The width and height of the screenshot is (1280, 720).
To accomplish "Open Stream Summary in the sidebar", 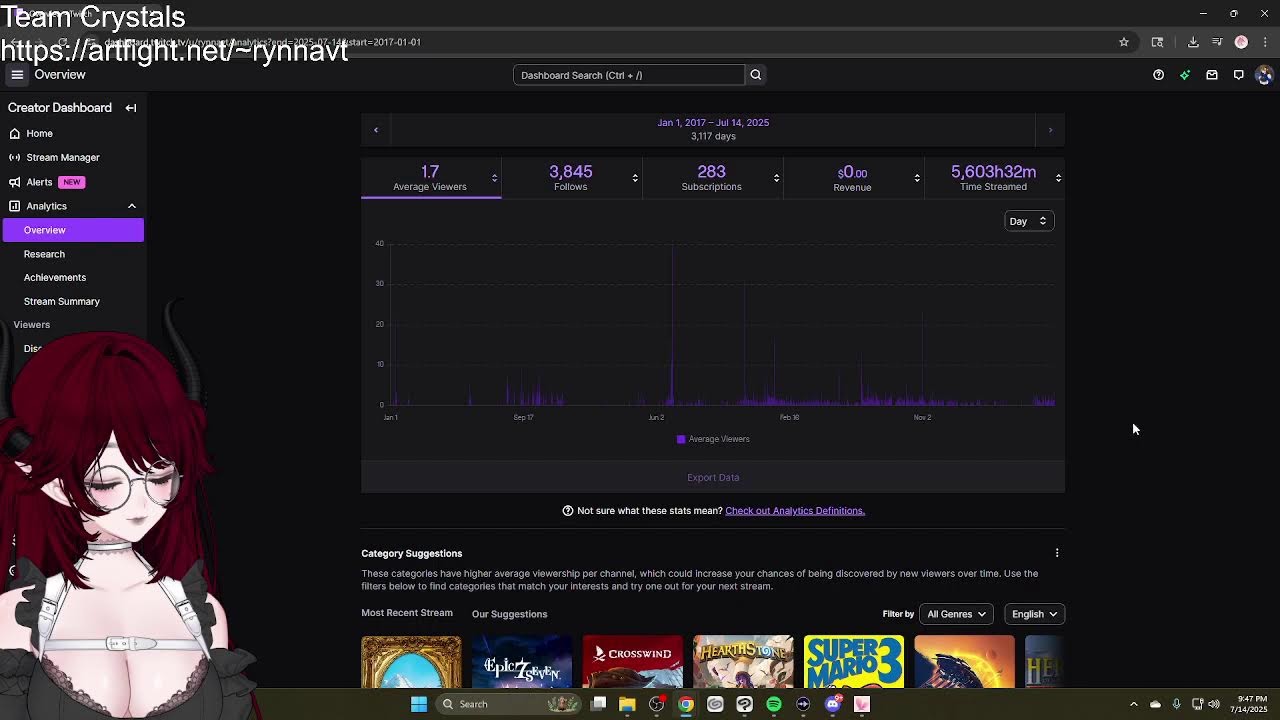I will 62,301.
